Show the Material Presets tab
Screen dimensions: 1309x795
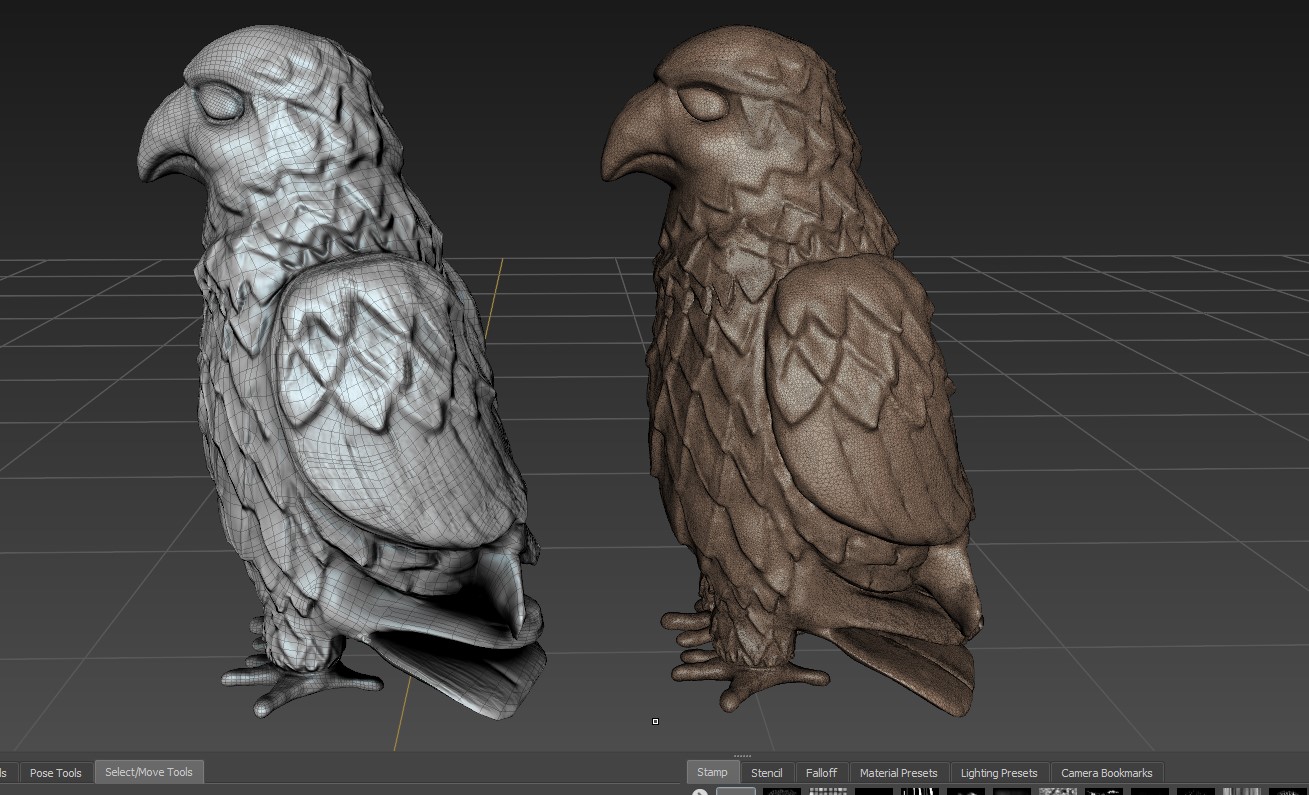(x=898, y=773)
